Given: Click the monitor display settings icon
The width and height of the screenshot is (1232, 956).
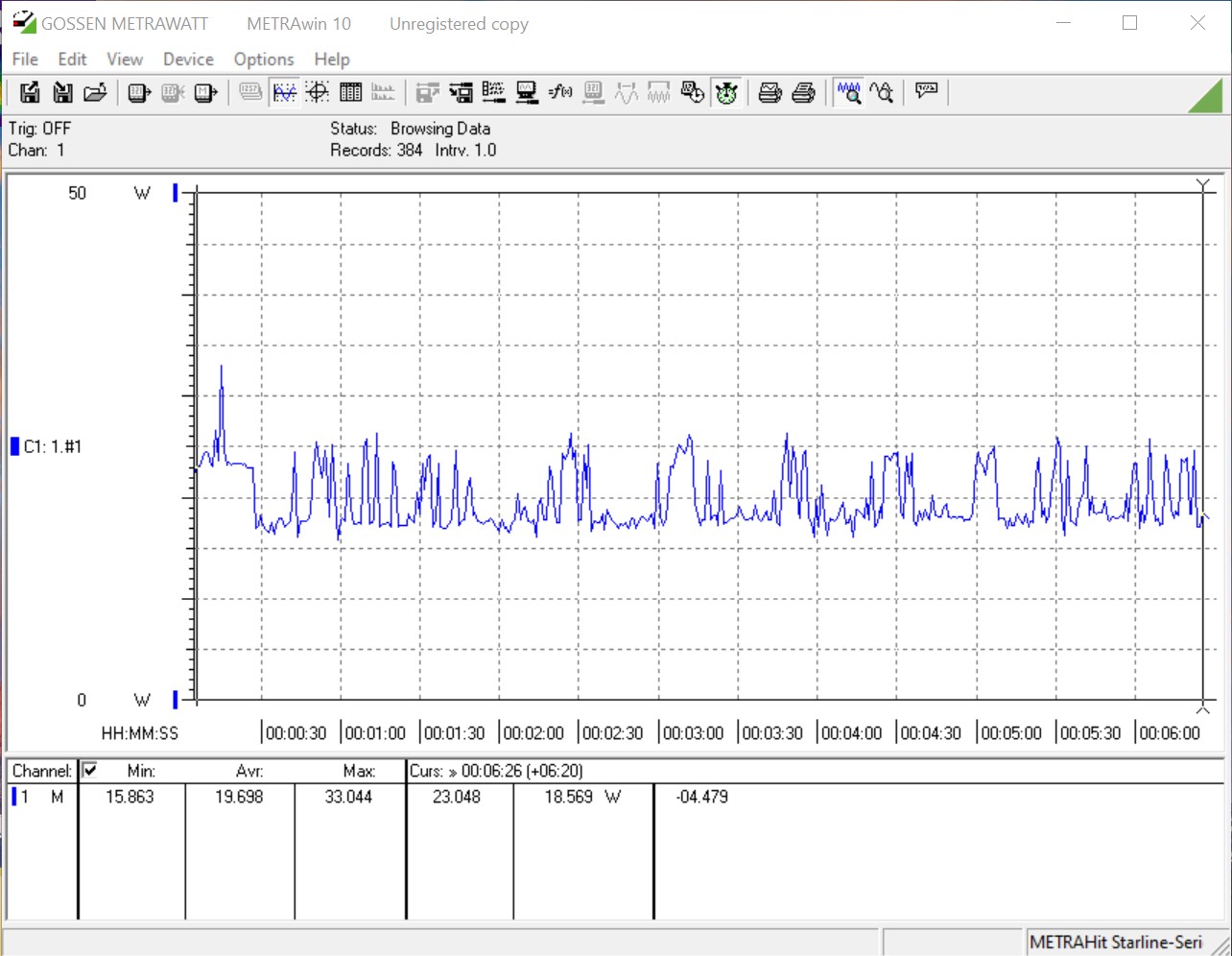Looking at the screenshot, I should point(527,92).
